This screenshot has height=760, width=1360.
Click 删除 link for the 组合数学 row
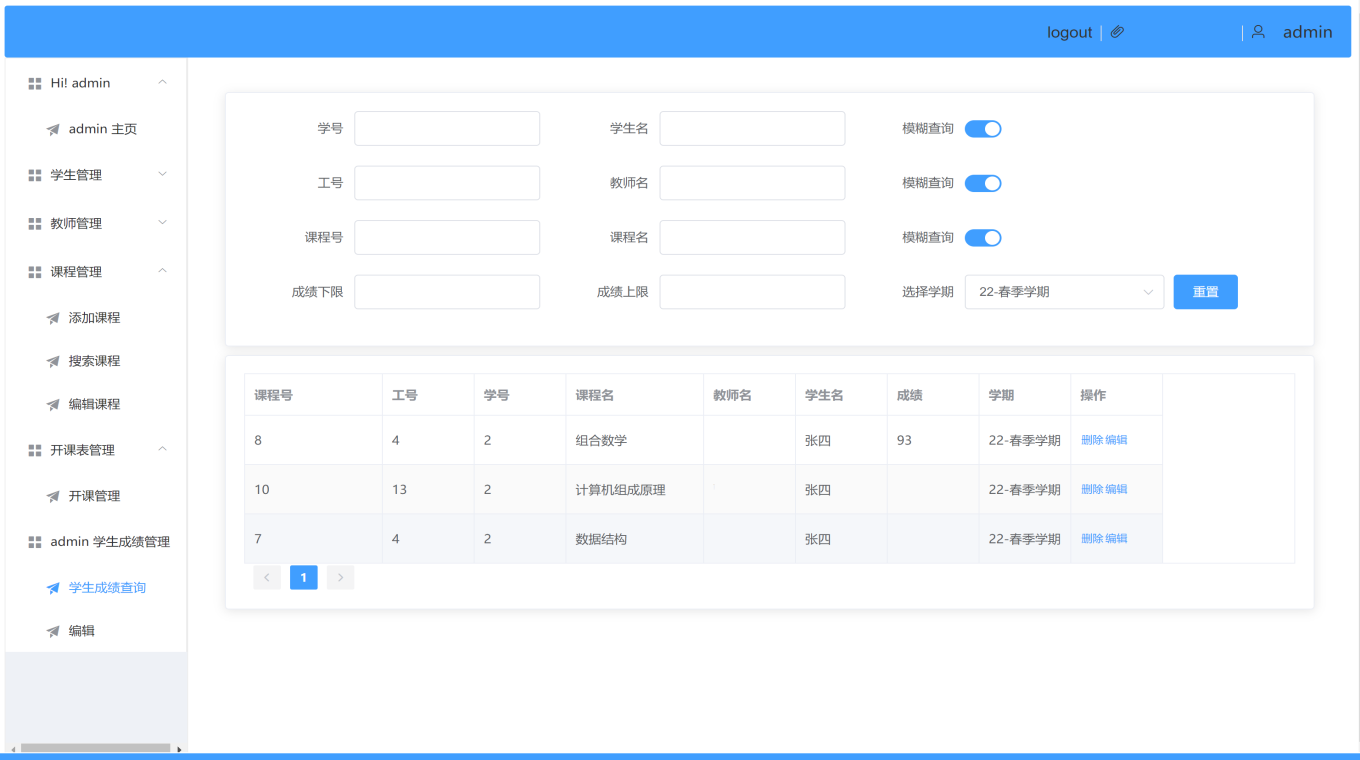pyautogui.click(x=1091, y=440)
